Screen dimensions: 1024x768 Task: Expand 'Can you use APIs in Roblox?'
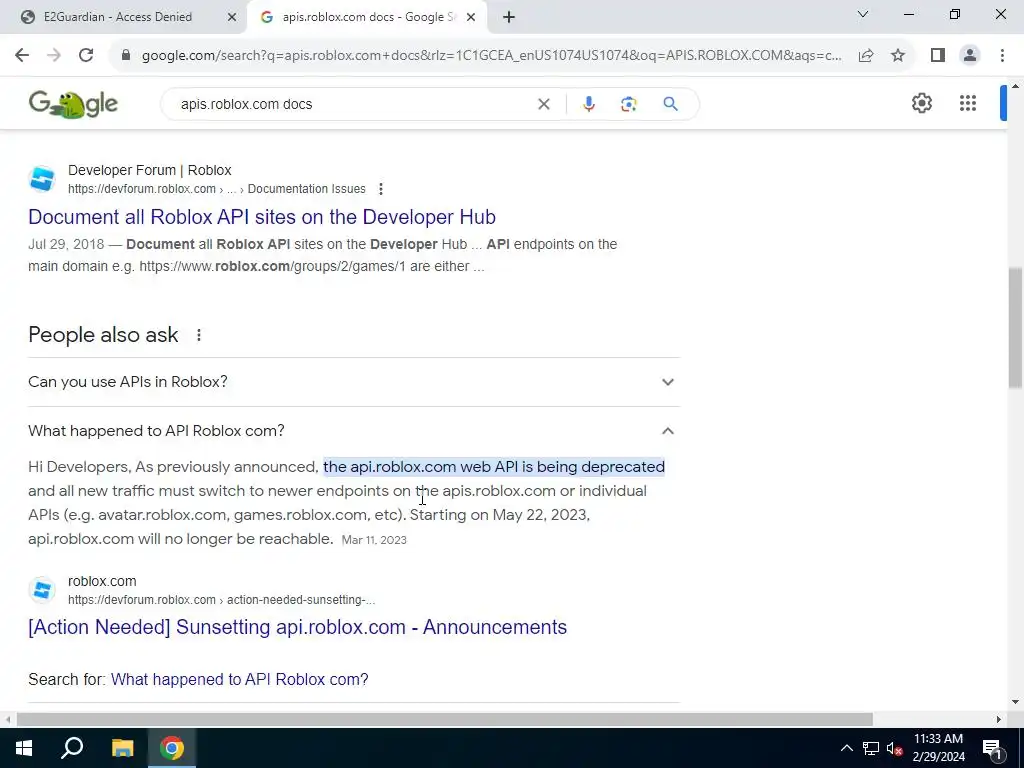click(x=354, y=382)
